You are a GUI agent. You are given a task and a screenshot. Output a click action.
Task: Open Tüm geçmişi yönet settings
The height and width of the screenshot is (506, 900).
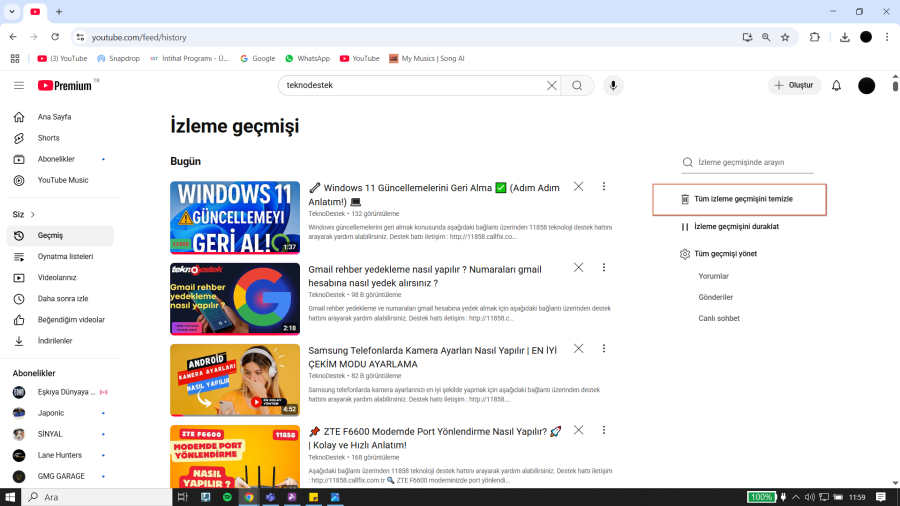pyautogui.click(x=725, y=254)
